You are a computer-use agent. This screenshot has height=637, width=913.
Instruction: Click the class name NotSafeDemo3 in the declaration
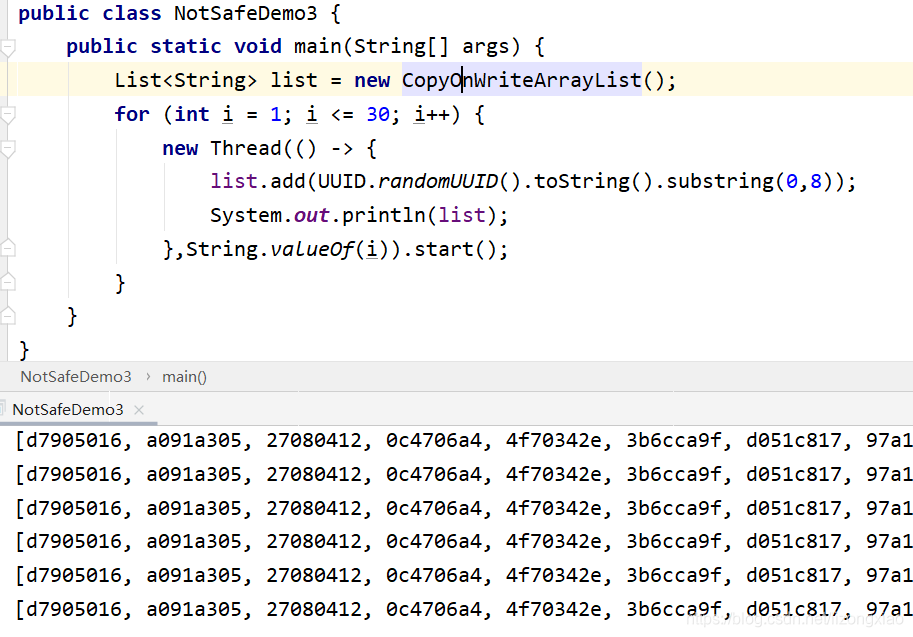pos(245,13)
